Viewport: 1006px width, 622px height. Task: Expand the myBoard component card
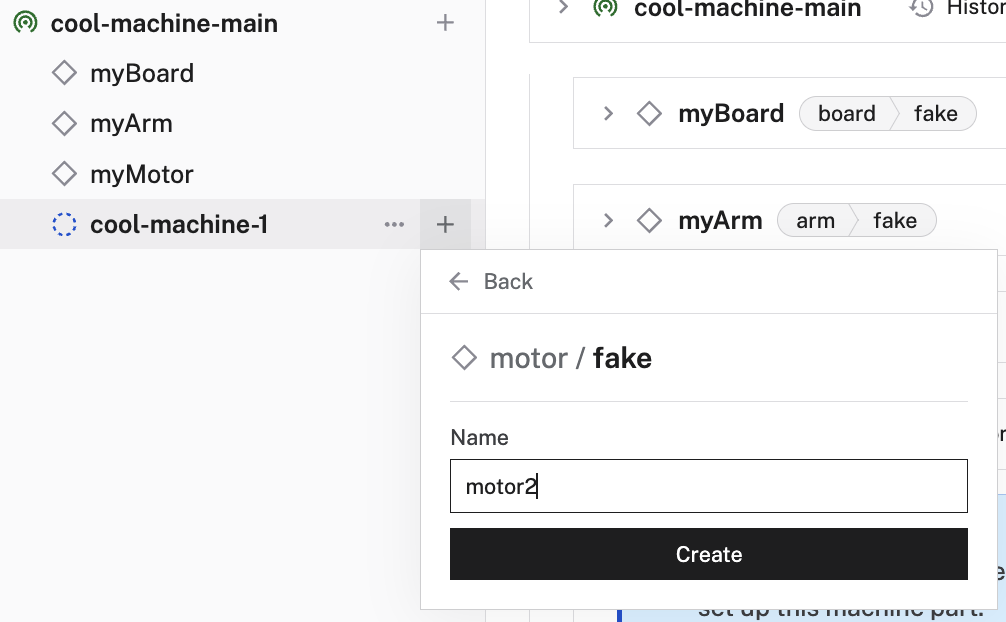(611, 113)
